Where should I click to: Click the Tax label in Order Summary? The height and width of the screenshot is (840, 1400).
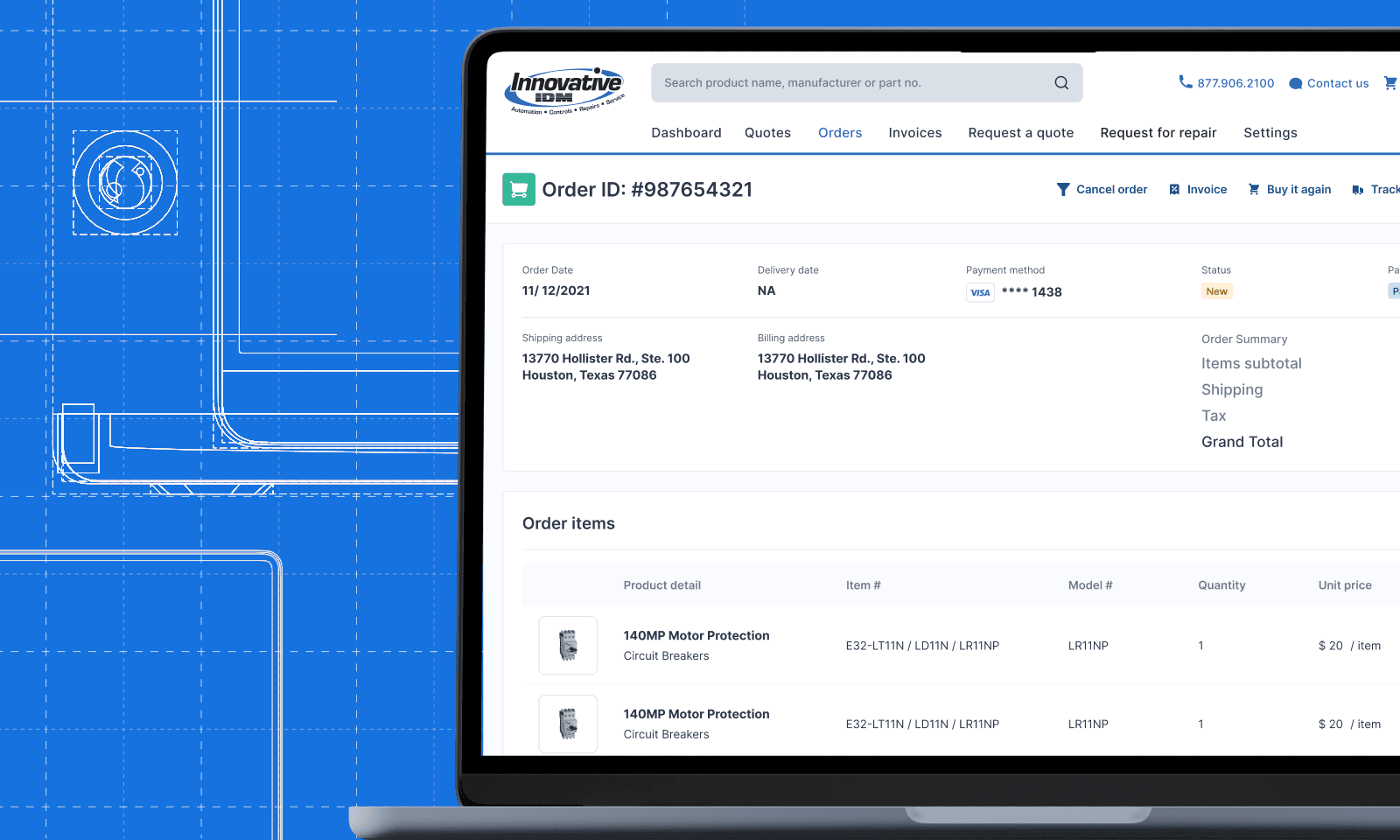pyautogui.click(x=1214, y=416)
